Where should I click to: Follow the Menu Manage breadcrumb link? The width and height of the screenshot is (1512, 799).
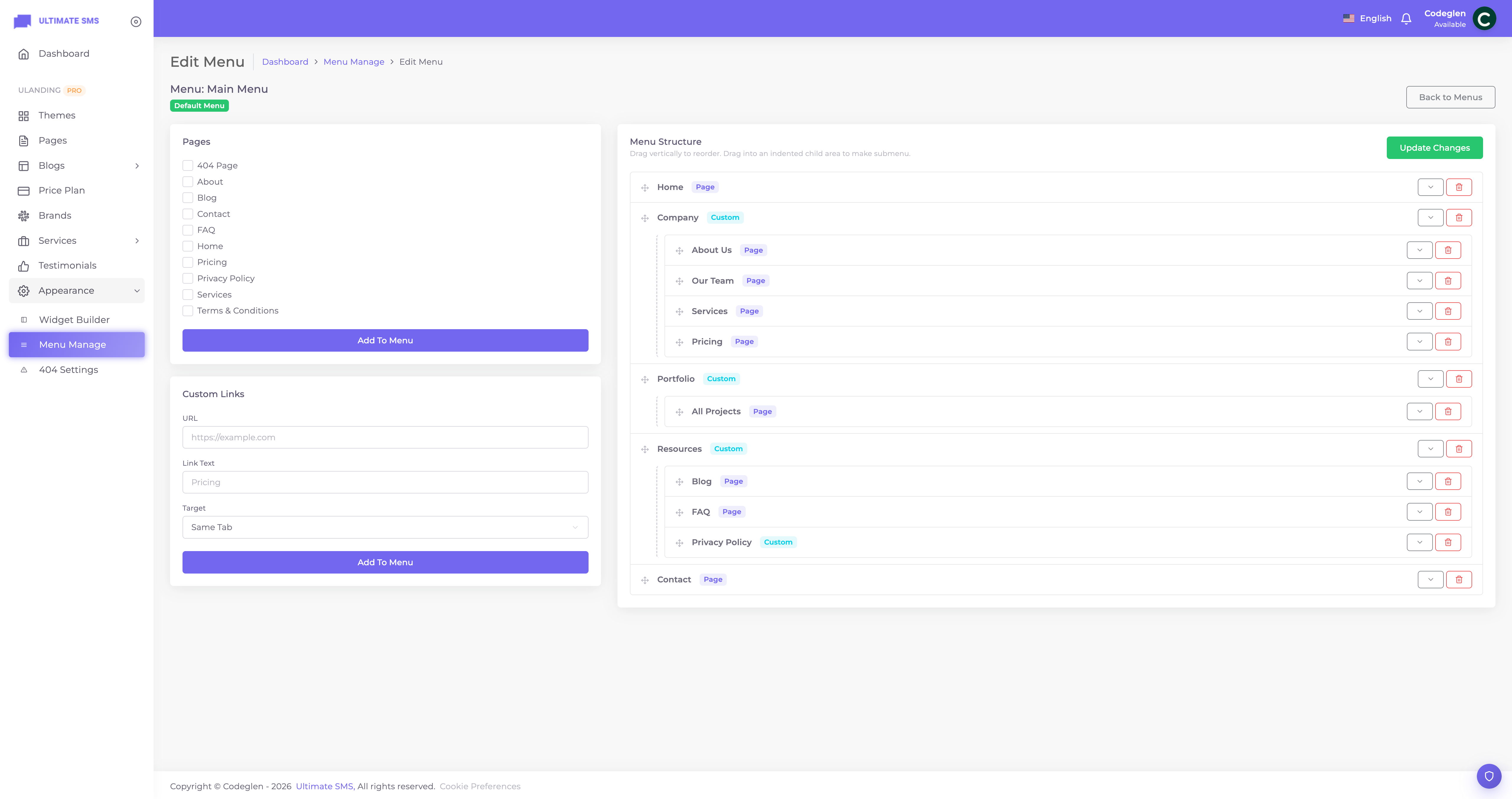coord(354,62)
